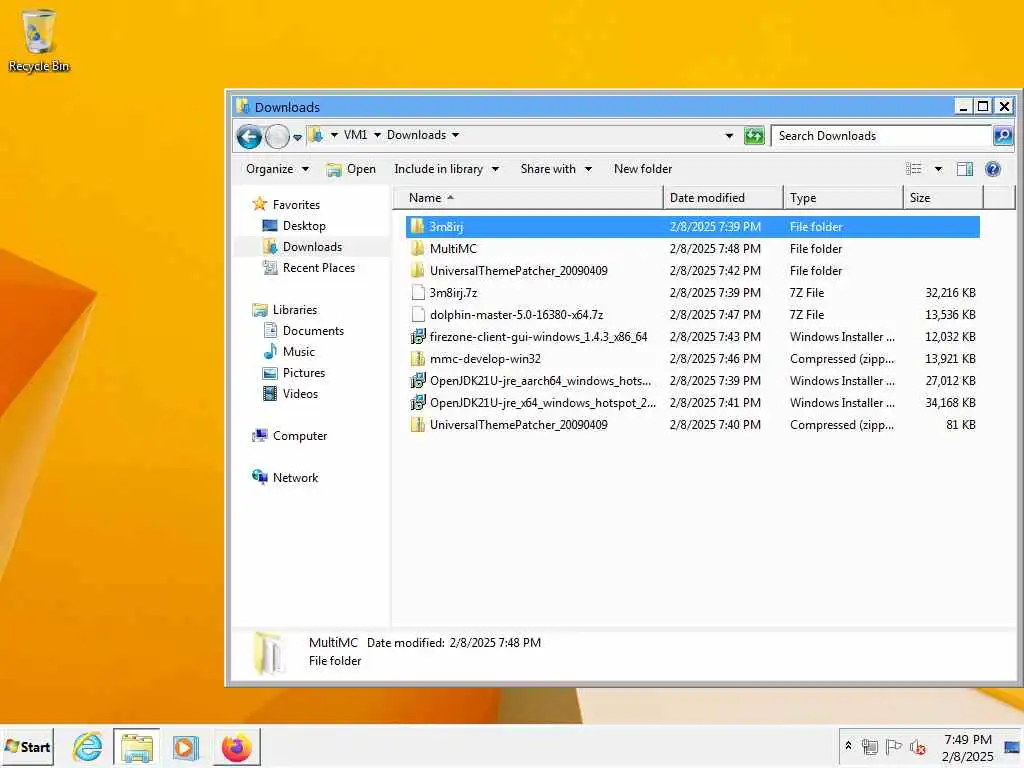Open the Recycle Bin desktop icon
Viewport: 1024px width, 768px height.
[x=39, y=40]
